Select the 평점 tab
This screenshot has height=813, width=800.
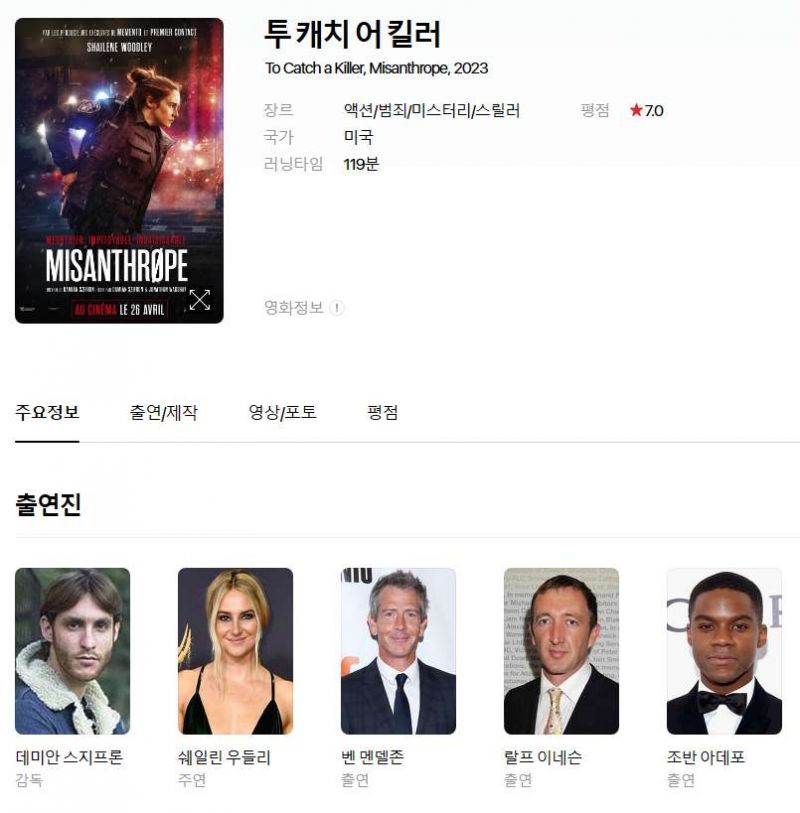pyautogui.click(x=383, y=413)
